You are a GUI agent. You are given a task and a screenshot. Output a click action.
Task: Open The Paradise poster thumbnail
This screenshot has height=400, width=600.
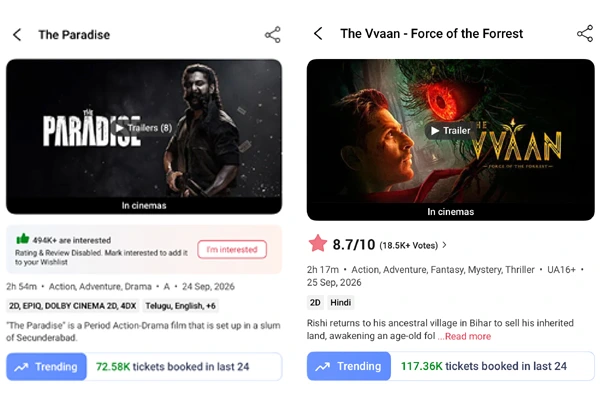click(144, 137)
